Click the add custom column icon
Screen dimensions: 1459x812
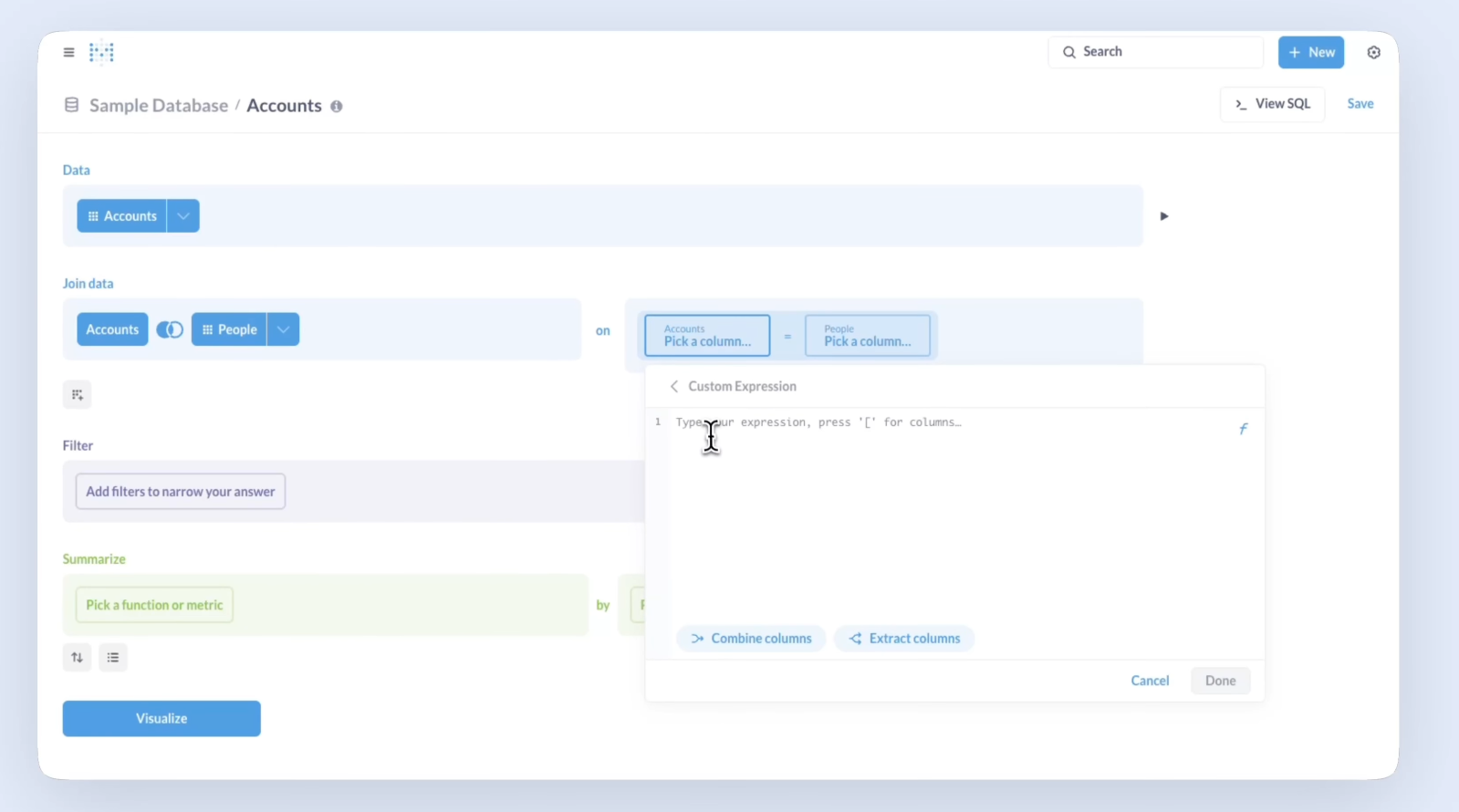click(78, 395)
